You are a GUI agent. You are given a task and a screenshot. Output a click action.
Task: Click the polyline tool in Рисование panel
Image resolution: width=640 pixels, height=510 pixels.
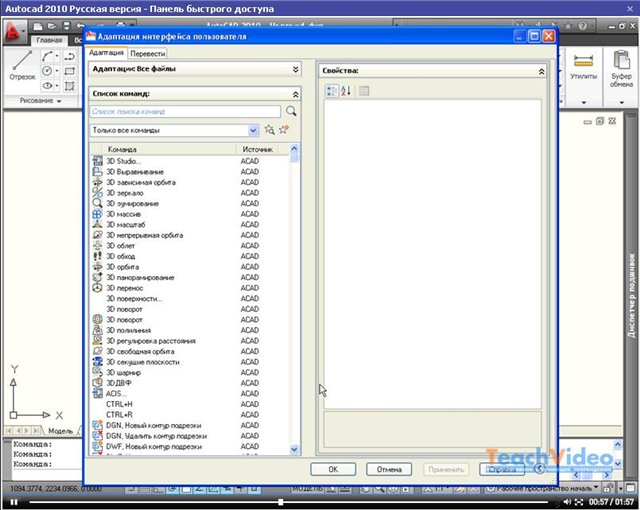click(70, 56)
